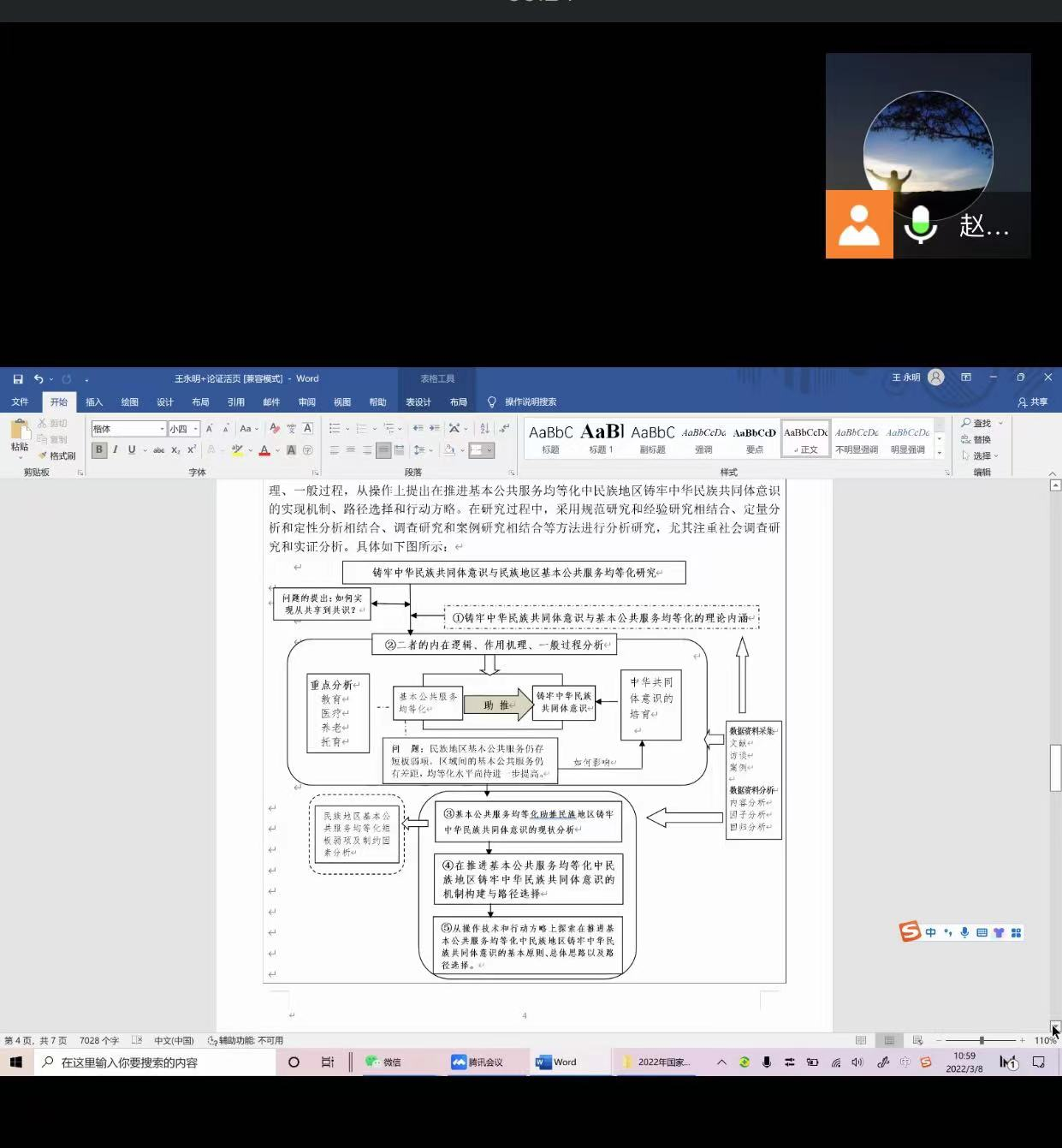Switch to the 审阅 (Review) tab
Image resolution: width=1062 pixels, height=1148 pixels.
coord(306,402)
